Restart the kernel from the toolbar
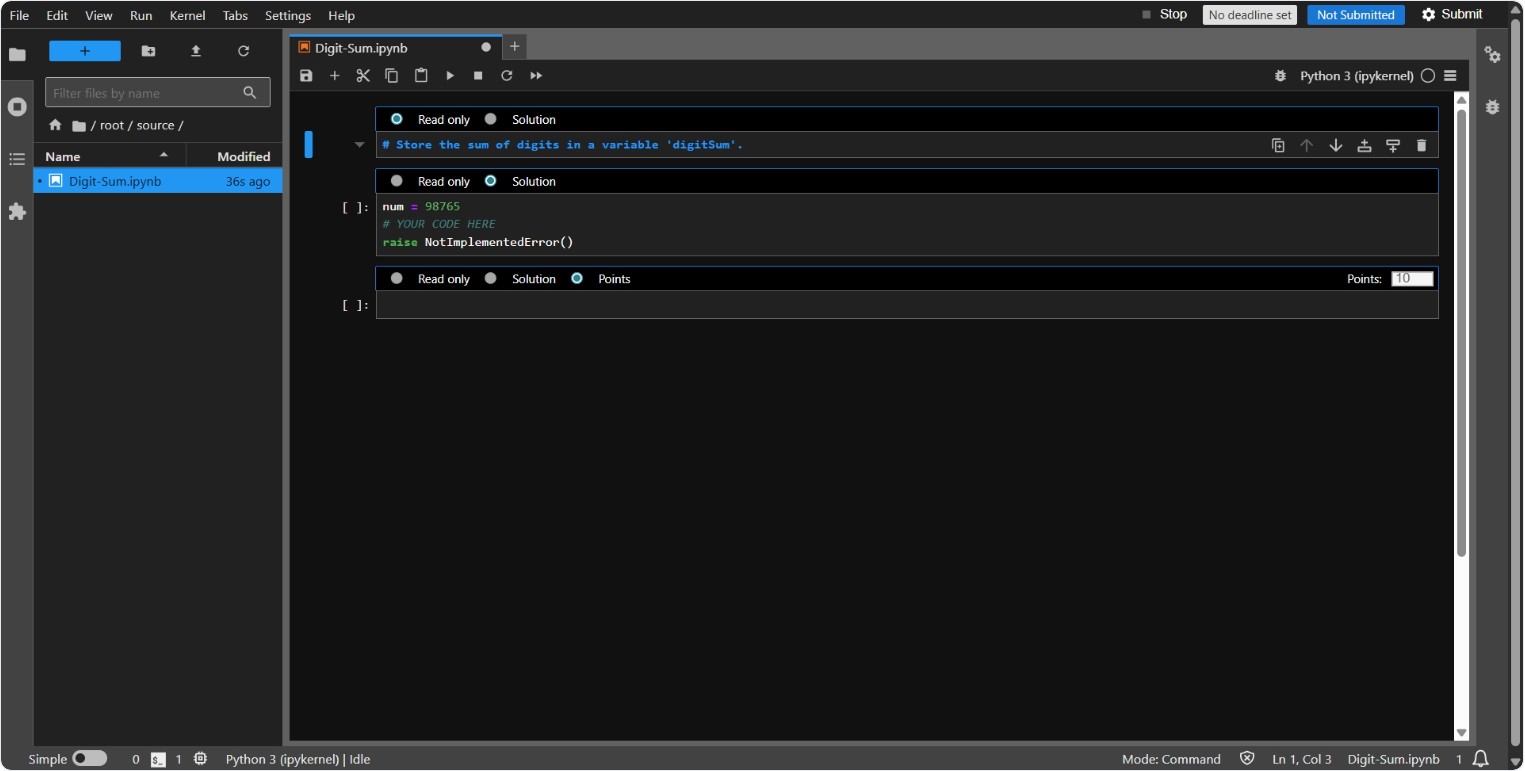 pyautogui.click(x=507, y=76)
